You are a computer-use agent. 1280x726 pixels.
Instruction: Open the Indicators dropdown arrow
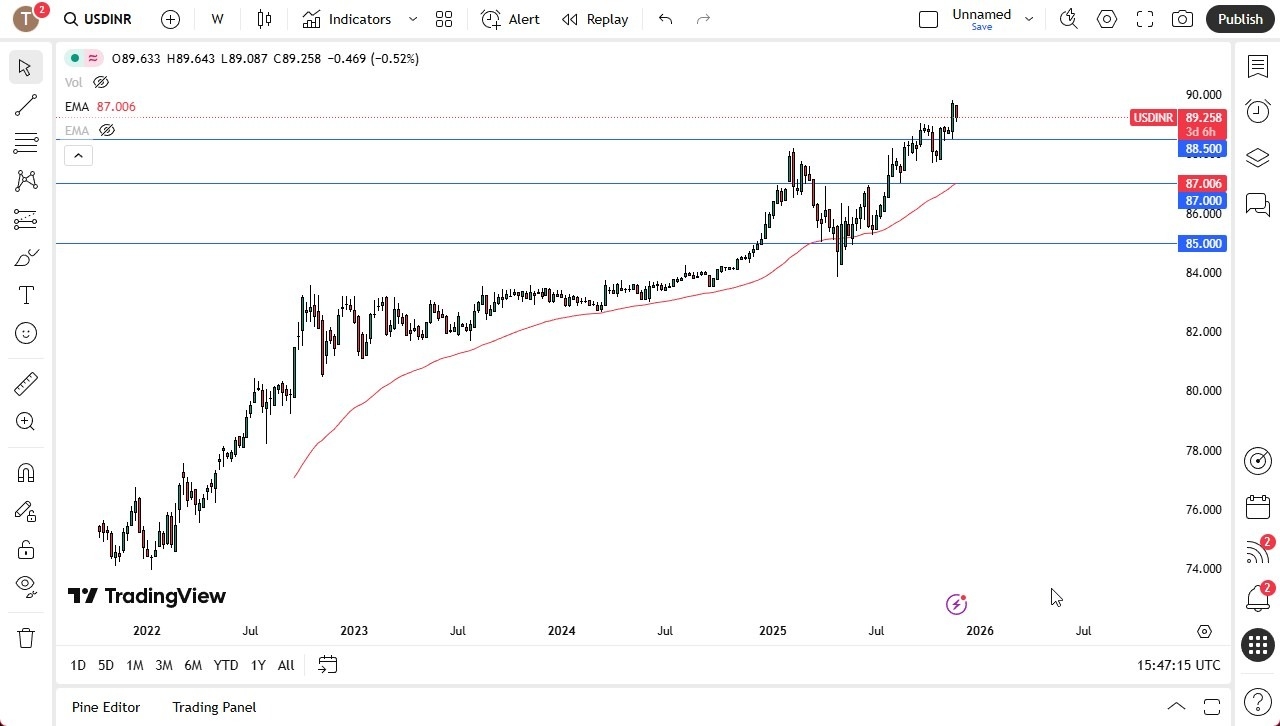coord(411,19)
